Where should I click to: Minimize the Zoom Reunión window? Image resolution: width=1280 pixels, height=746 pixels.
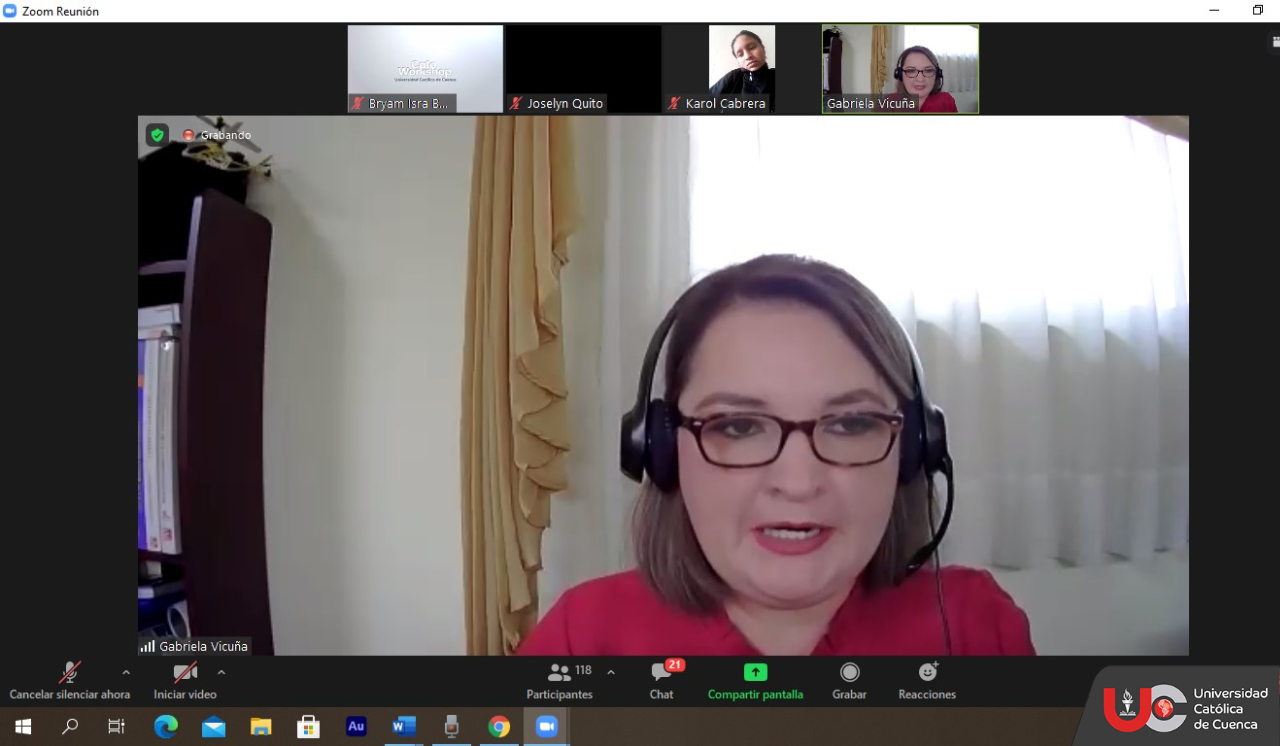(x=1214, y=11)
